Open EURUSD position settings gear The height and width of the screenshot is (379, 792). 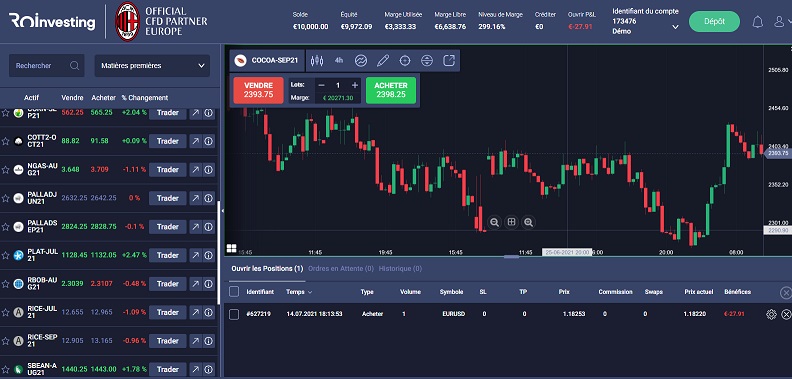771,314
